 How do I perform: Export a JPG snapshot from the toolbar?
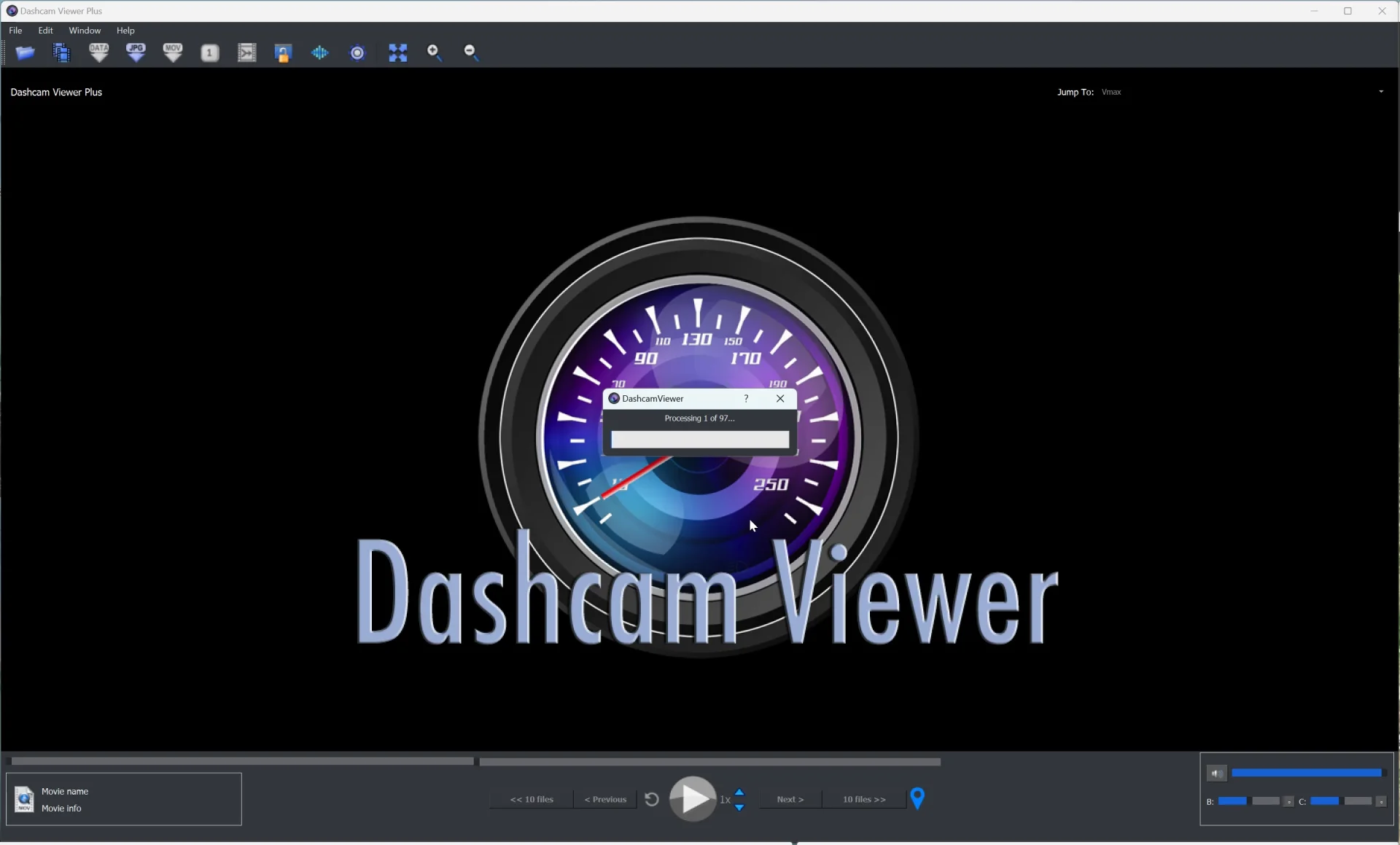[x=136, y=52]
